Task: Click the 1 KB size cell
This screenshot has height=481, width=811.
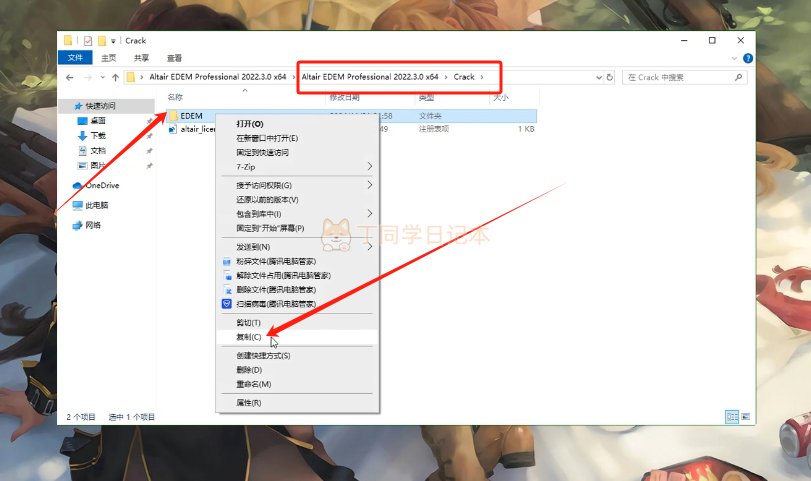Action: tap(526, 129)
